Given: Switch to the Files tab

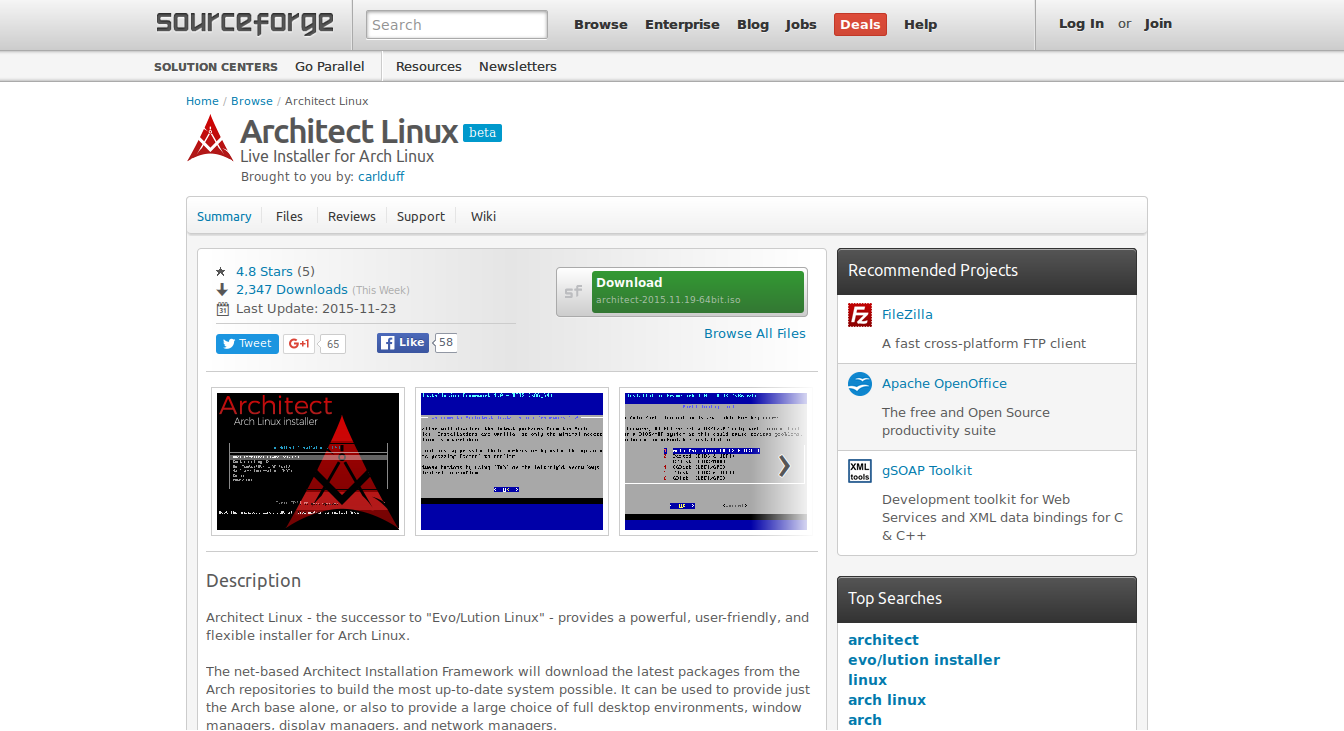Looking at the screenshot, I should coord(289,216).
